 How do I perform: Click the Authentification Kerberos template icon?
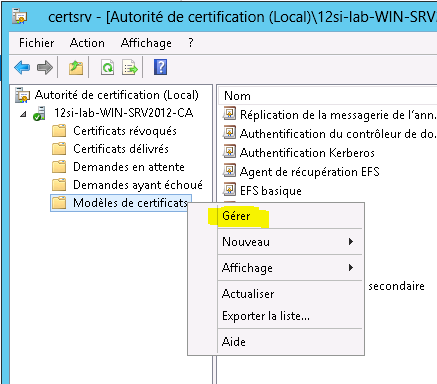[x=229, y=151]
